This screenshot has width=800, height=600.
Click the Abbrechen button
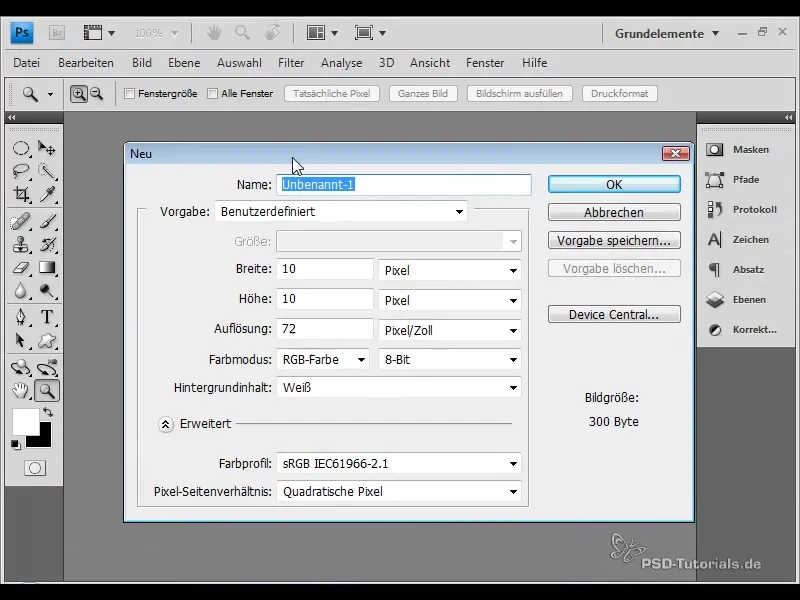(x=614, y=212)
